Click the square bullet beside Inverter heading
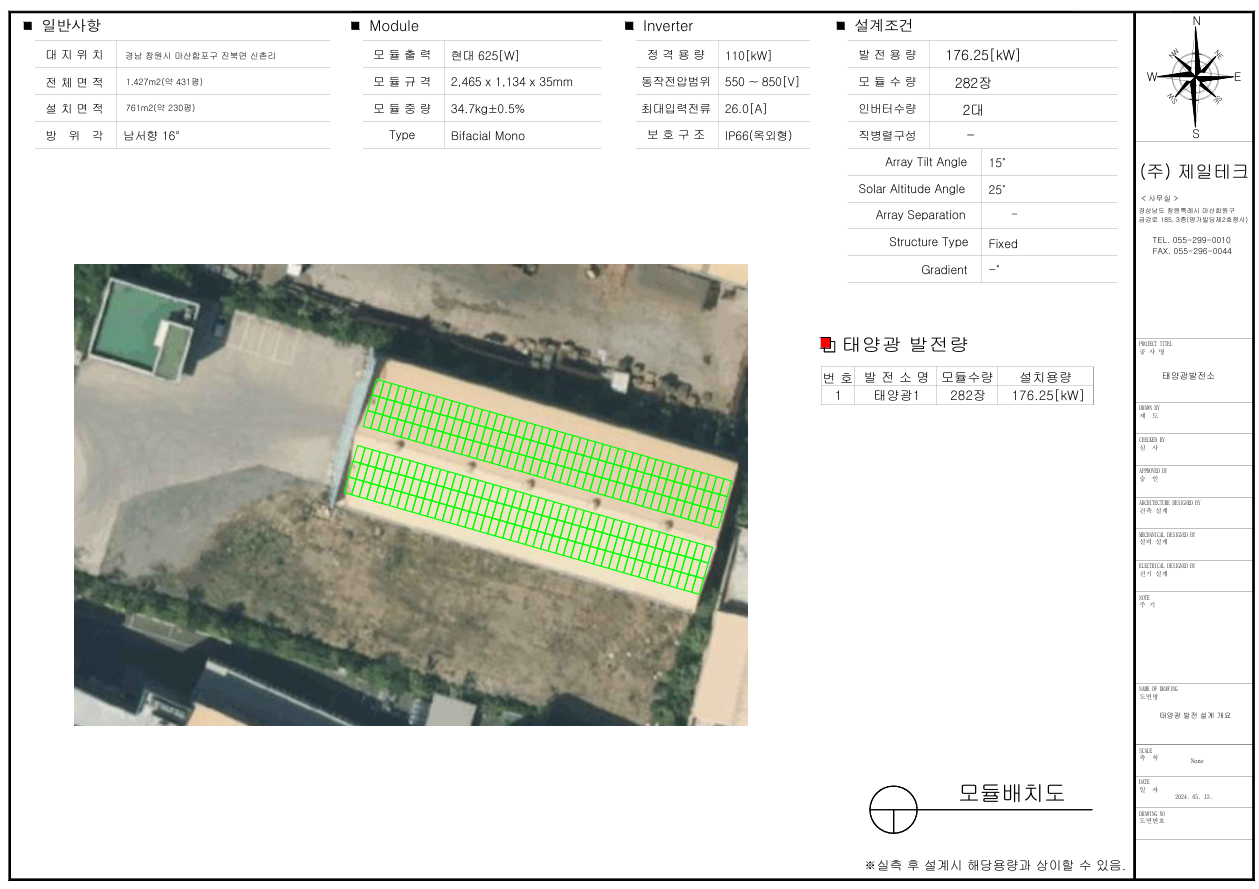The height and width of the screenshot is (889, 1259). (x=629, y=26)
